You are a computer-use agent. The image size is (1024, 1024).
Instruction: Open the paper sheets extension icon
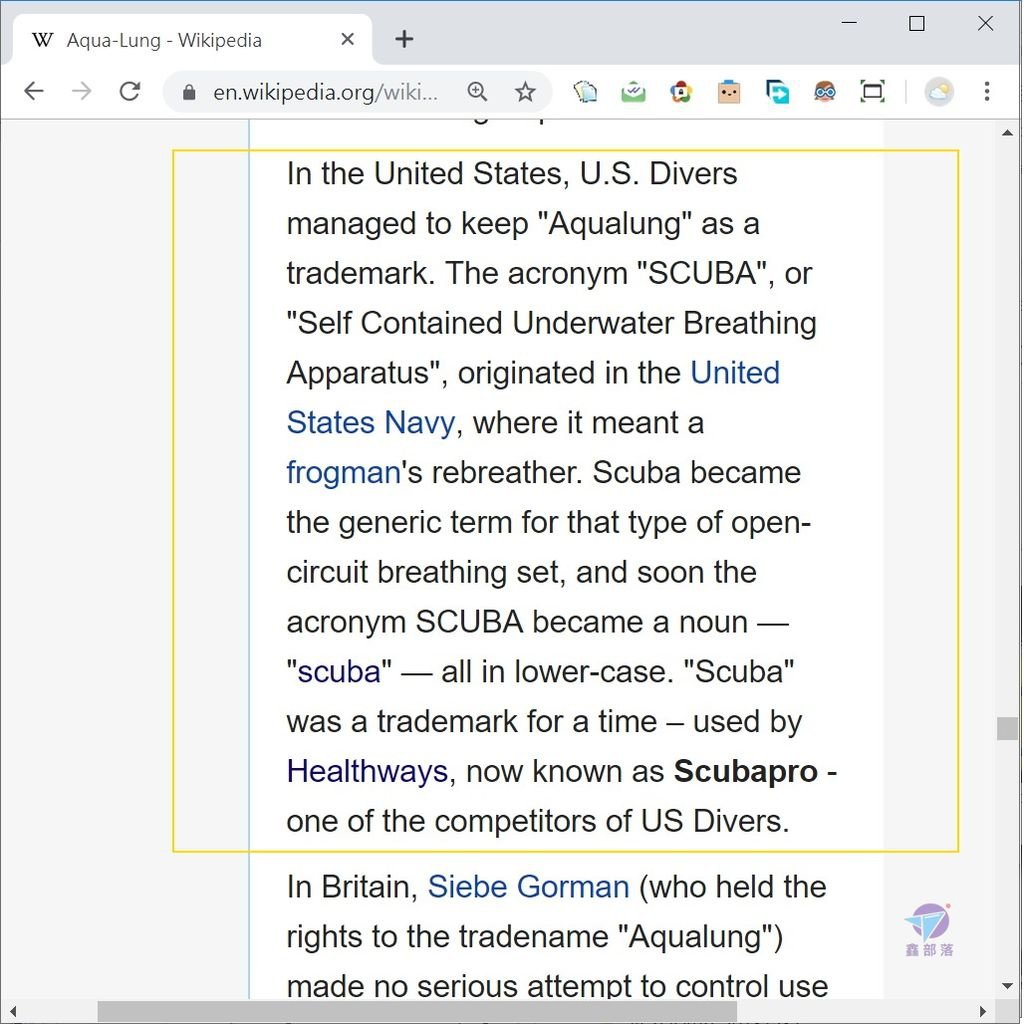coord(585,91)
